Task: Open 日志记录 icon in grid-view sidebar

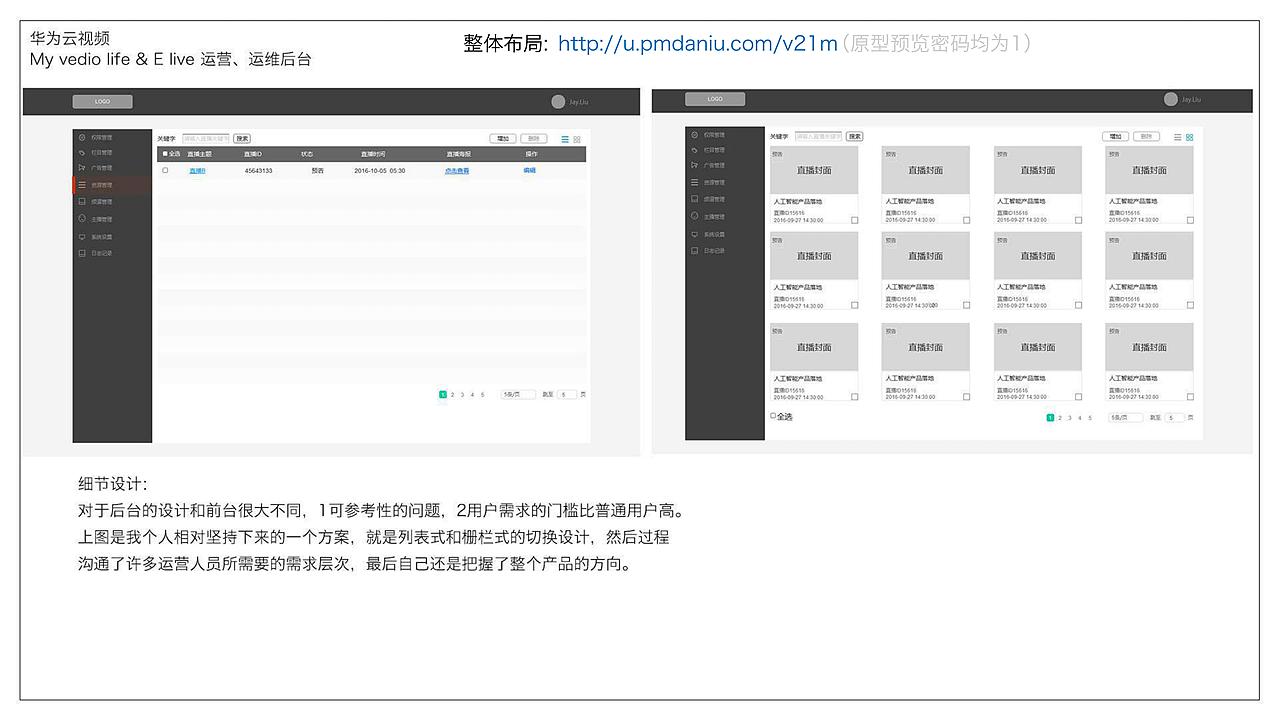Action: 695,250
